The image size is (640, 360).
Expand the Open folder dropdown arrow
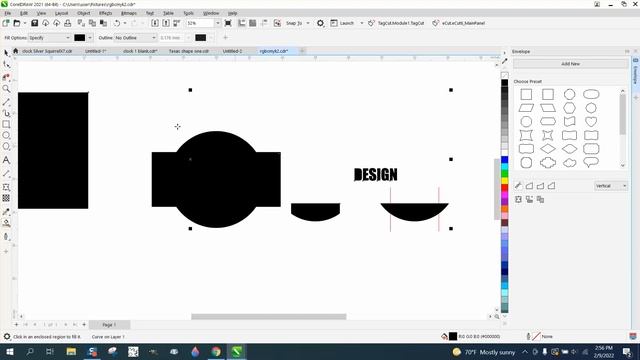click(24, 23)
